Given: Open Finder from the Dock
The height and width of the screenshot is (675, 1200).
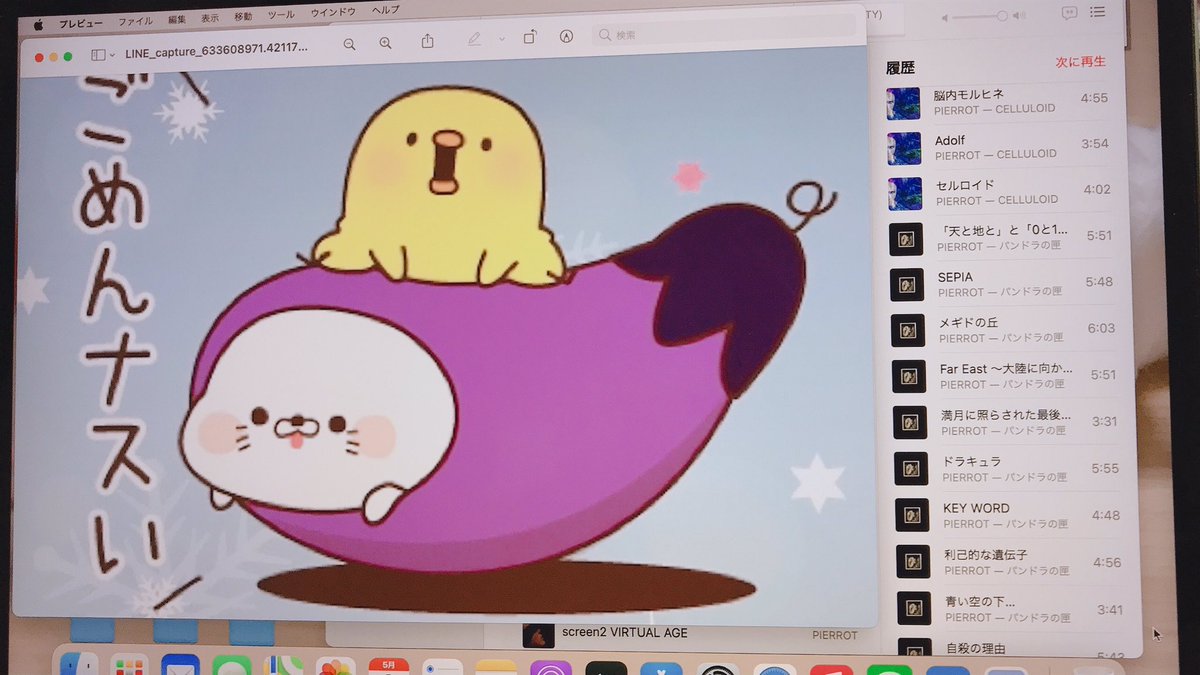Looking at the screenshot, I should point(78,665).
